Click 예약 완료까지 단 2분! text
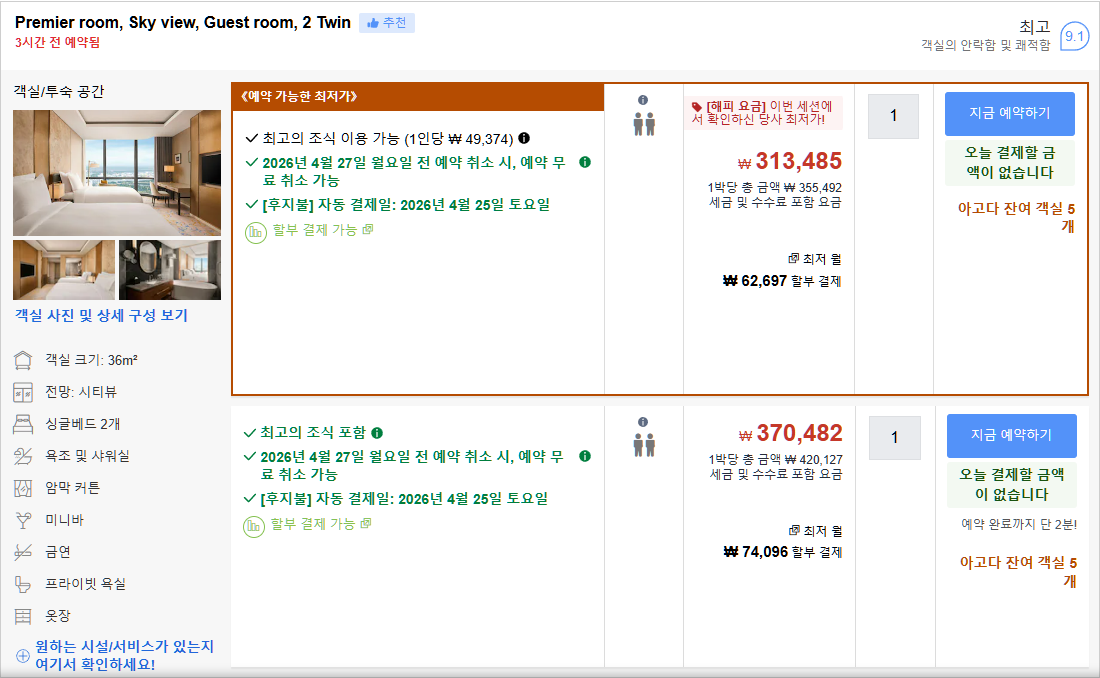 (x=1019, y=524)
